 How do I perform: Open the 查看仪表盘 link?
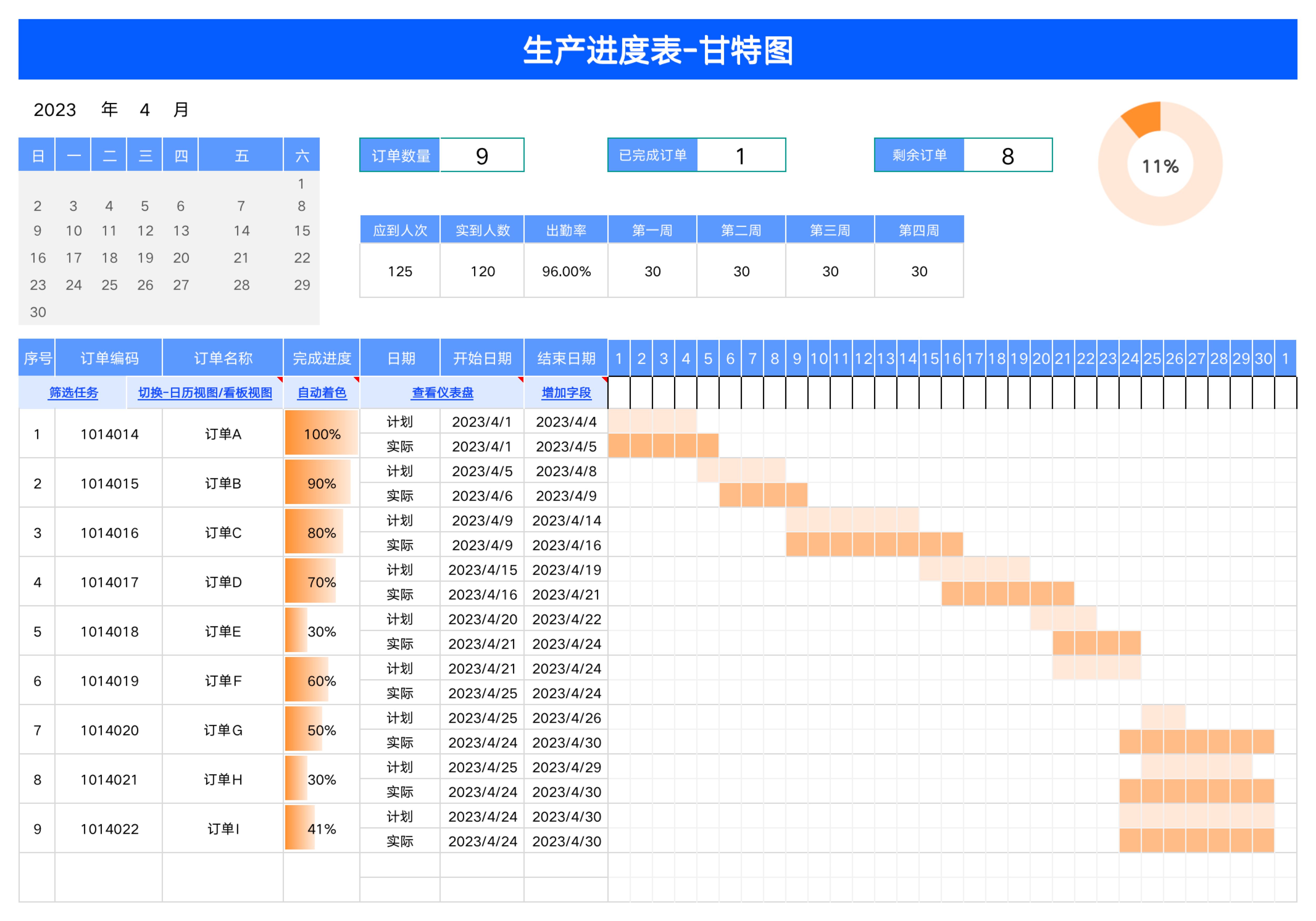click(442, 393)
